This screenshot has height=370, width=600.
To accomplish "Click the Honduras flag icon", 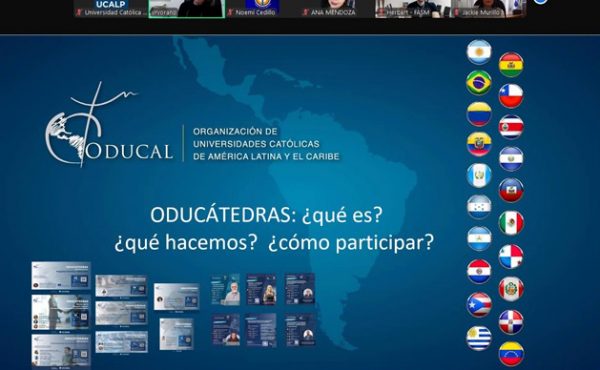I will click(479, 207).
